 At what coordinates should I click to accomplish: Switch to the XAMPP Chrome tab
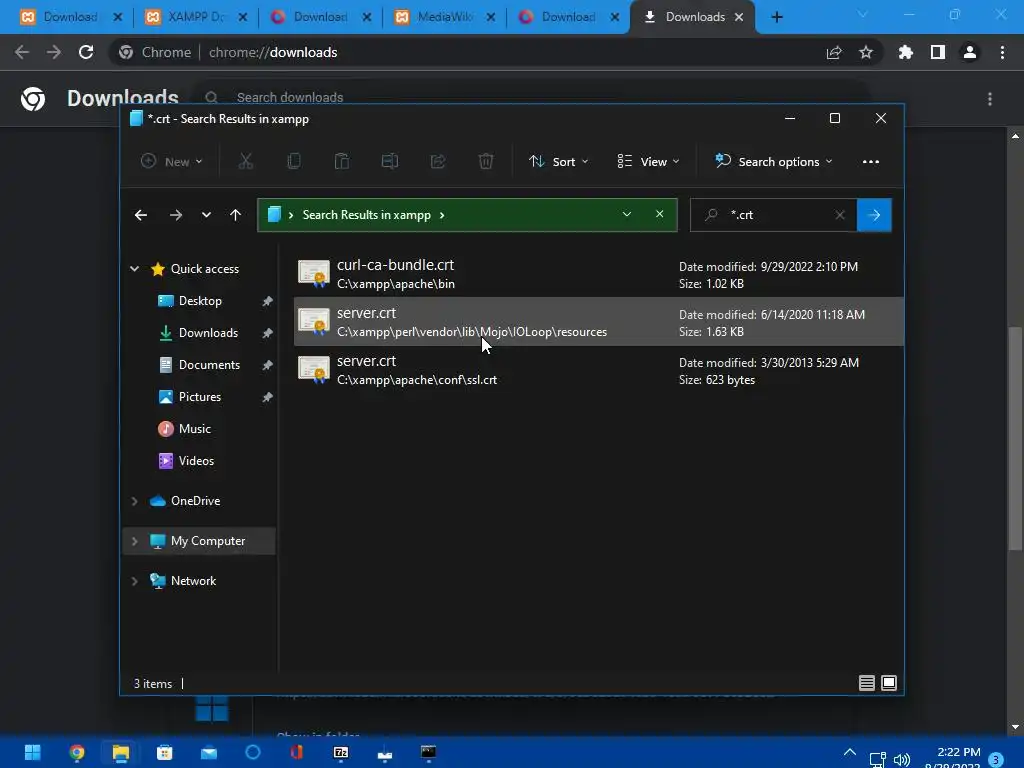(195, 17)
